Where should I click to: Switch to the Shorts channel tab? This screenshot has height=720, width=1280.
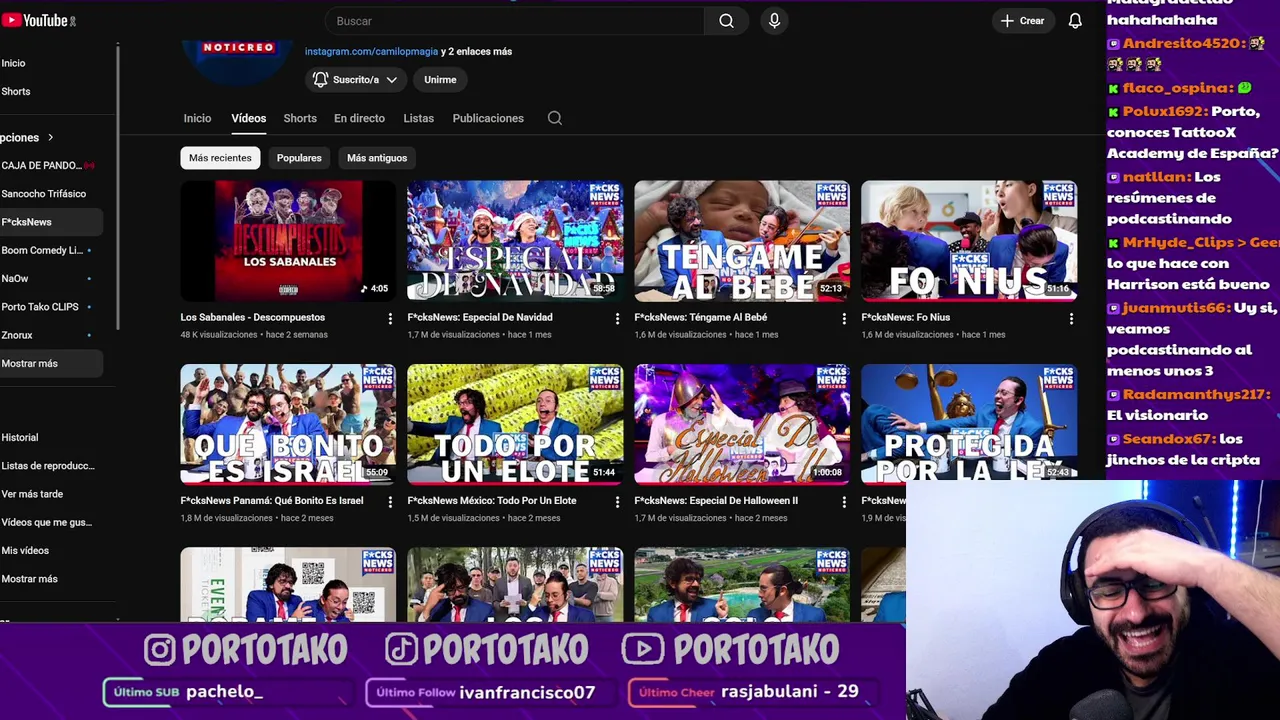tap(300, 118)
